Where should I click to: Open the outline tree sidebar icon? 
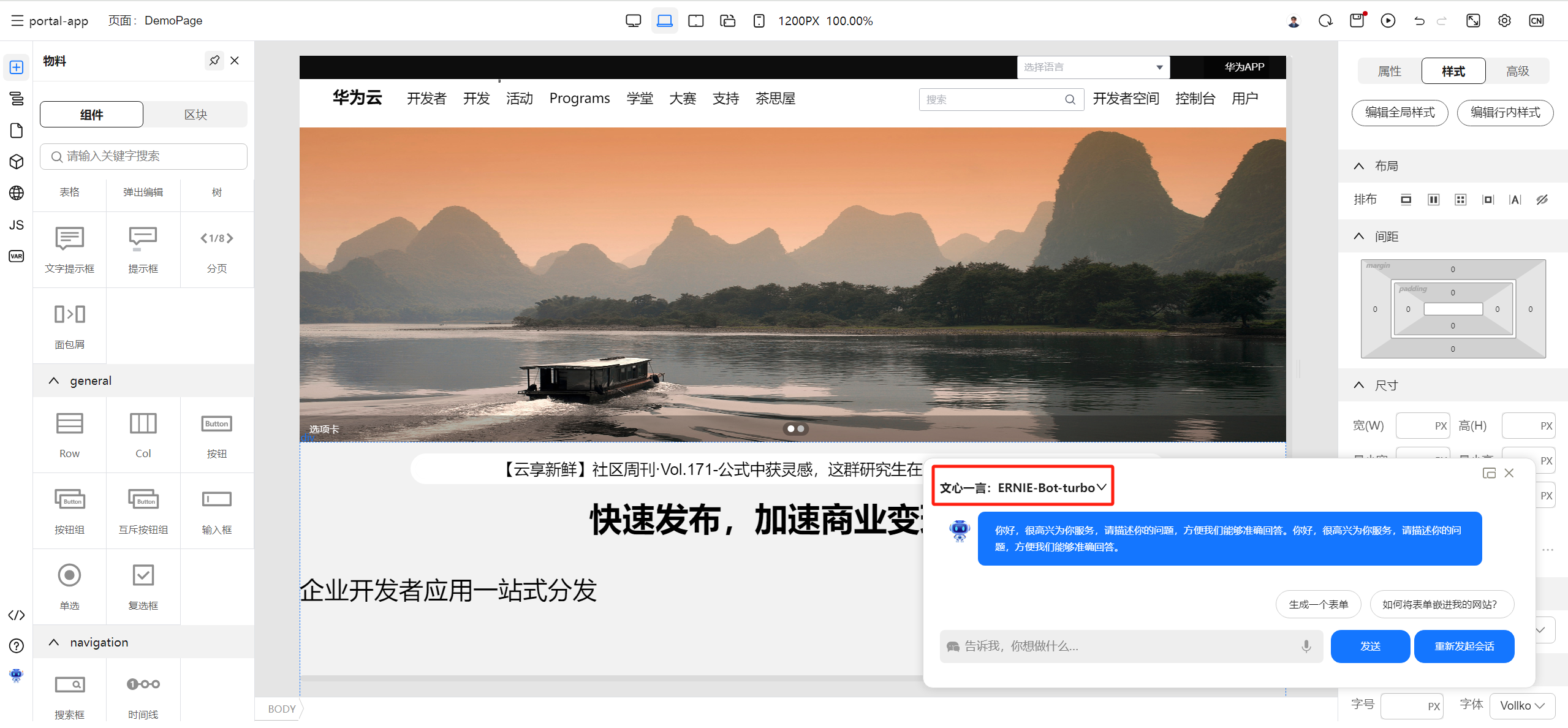17,99
